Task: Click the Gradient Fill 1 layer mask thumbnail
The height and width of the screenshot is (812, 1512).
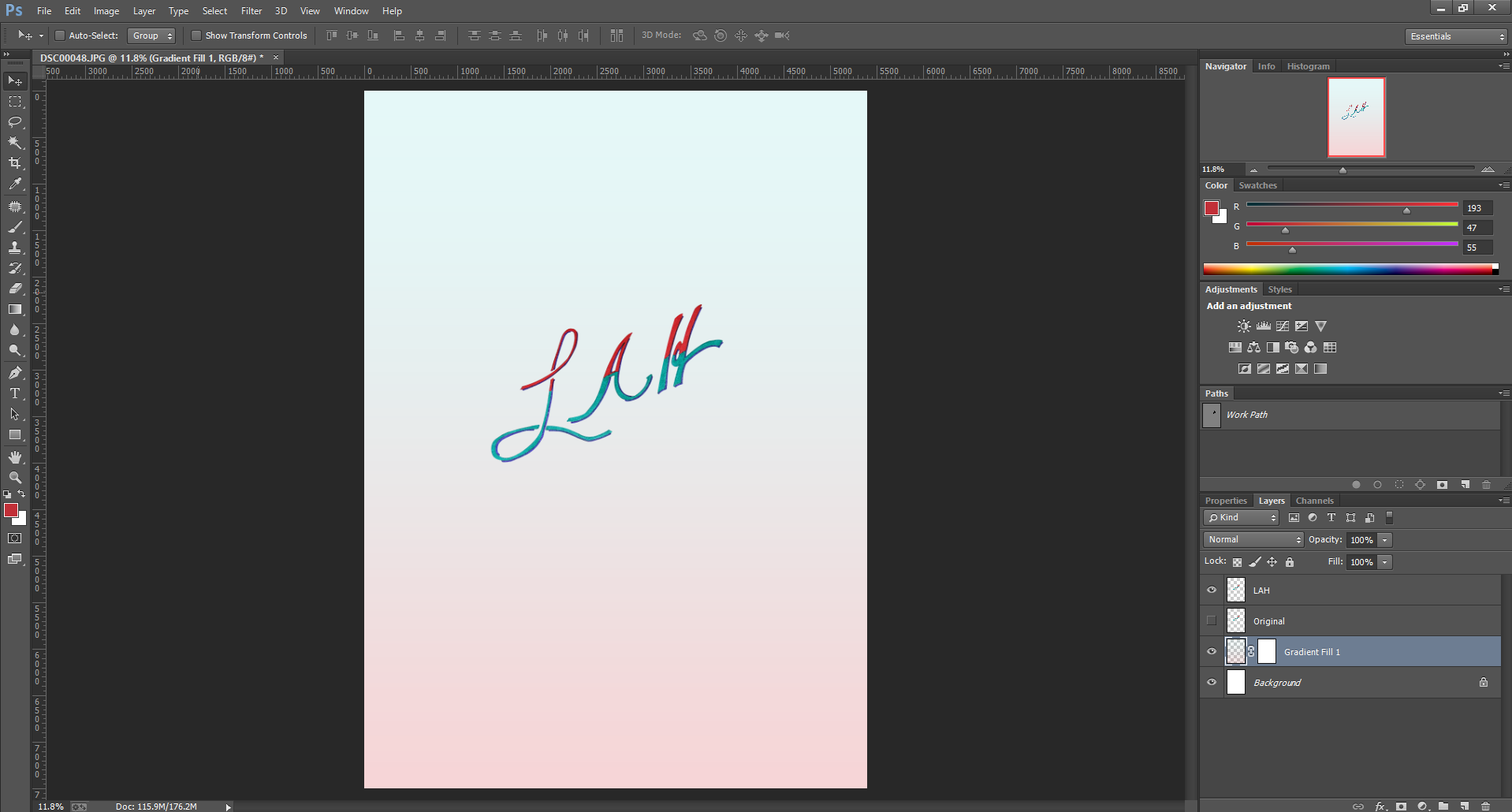Action: [1267, 652]
